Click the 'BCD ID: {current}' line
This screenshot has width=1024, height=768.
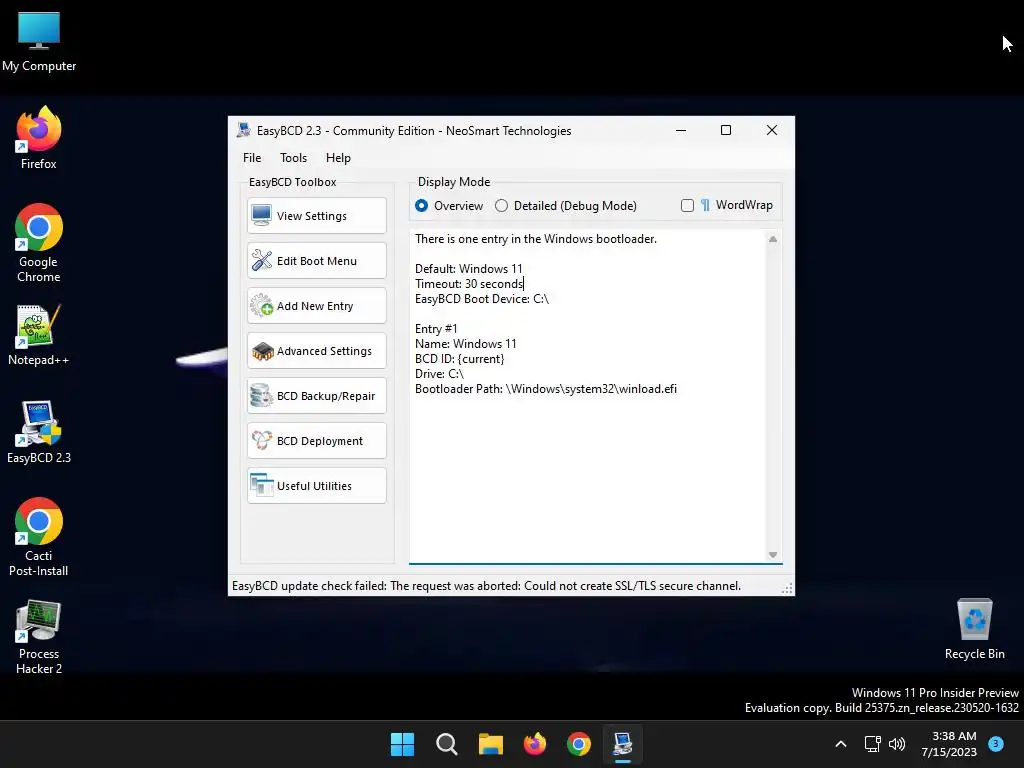[x=460, y=359]
